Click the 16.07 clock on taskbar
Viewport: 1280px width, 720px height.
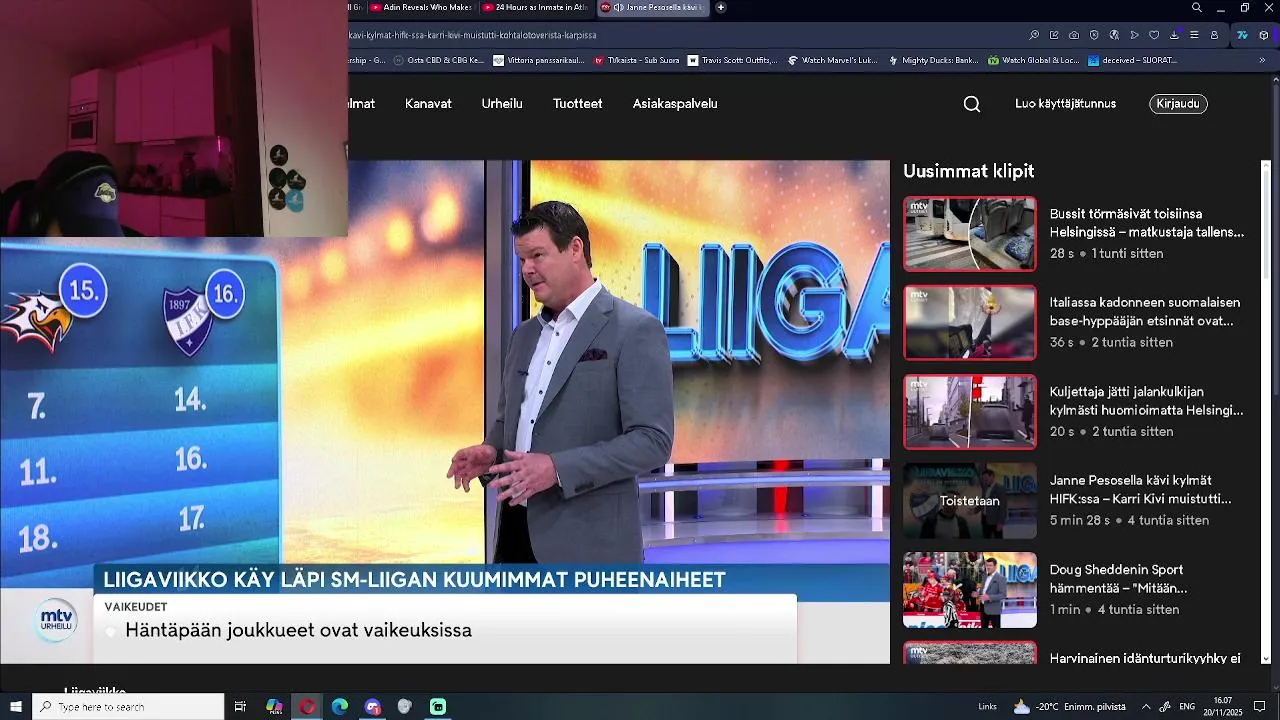coord(1222,706)
